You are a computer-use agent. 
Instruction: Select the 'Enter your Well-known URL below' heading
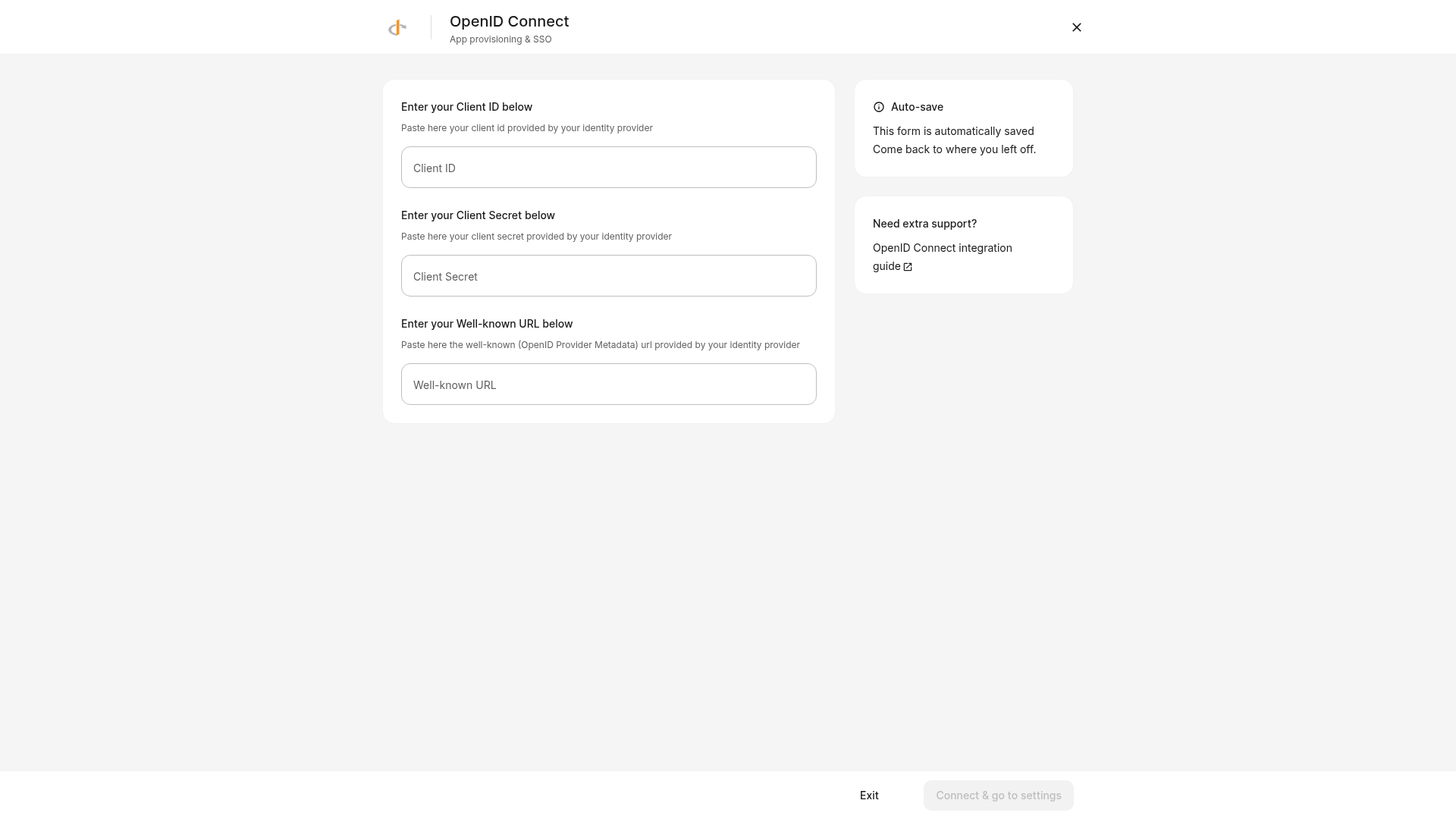(x=487, y=324)
